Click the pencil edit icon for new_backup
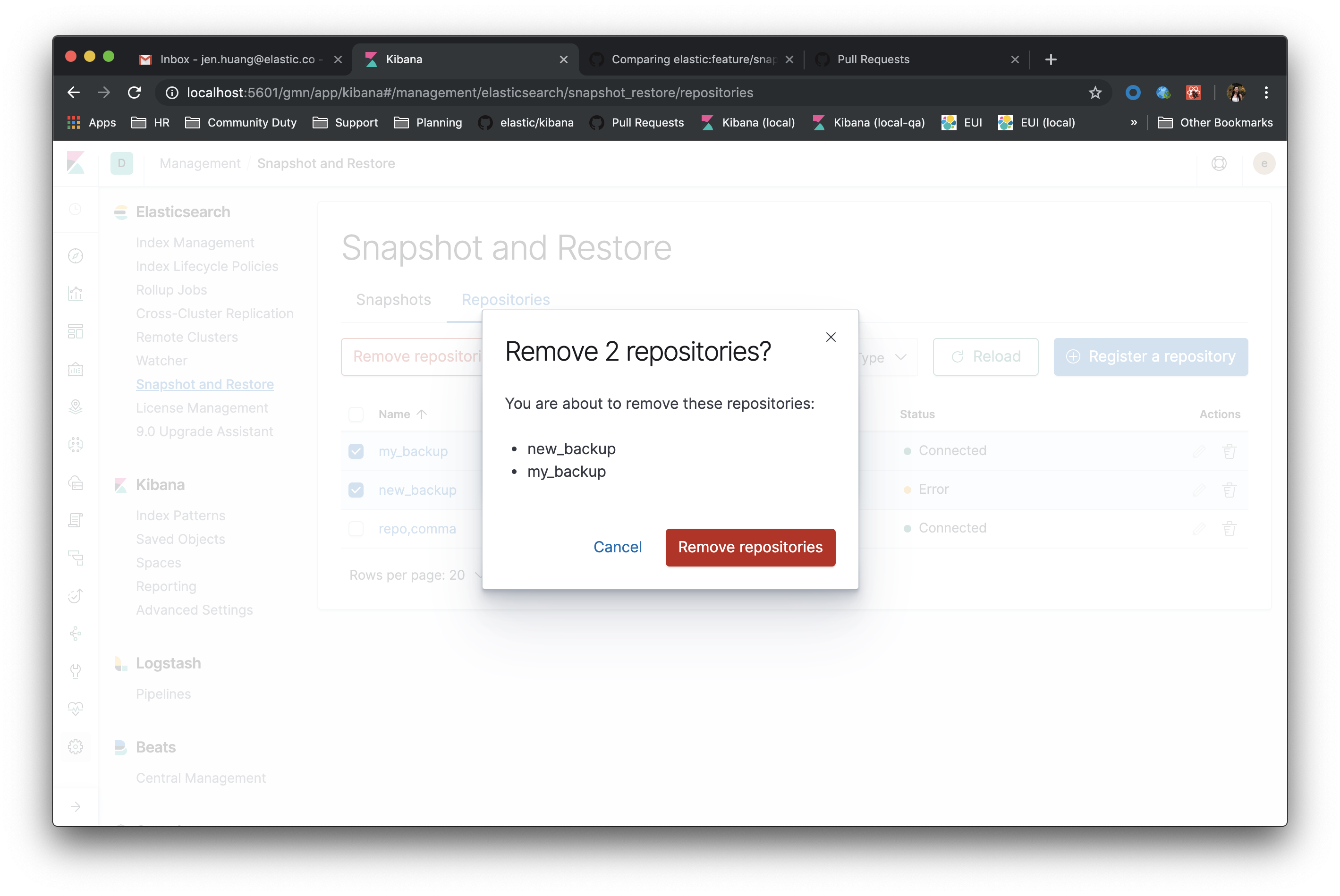This screenshot has height=896, width=1340. [1199, 490]
